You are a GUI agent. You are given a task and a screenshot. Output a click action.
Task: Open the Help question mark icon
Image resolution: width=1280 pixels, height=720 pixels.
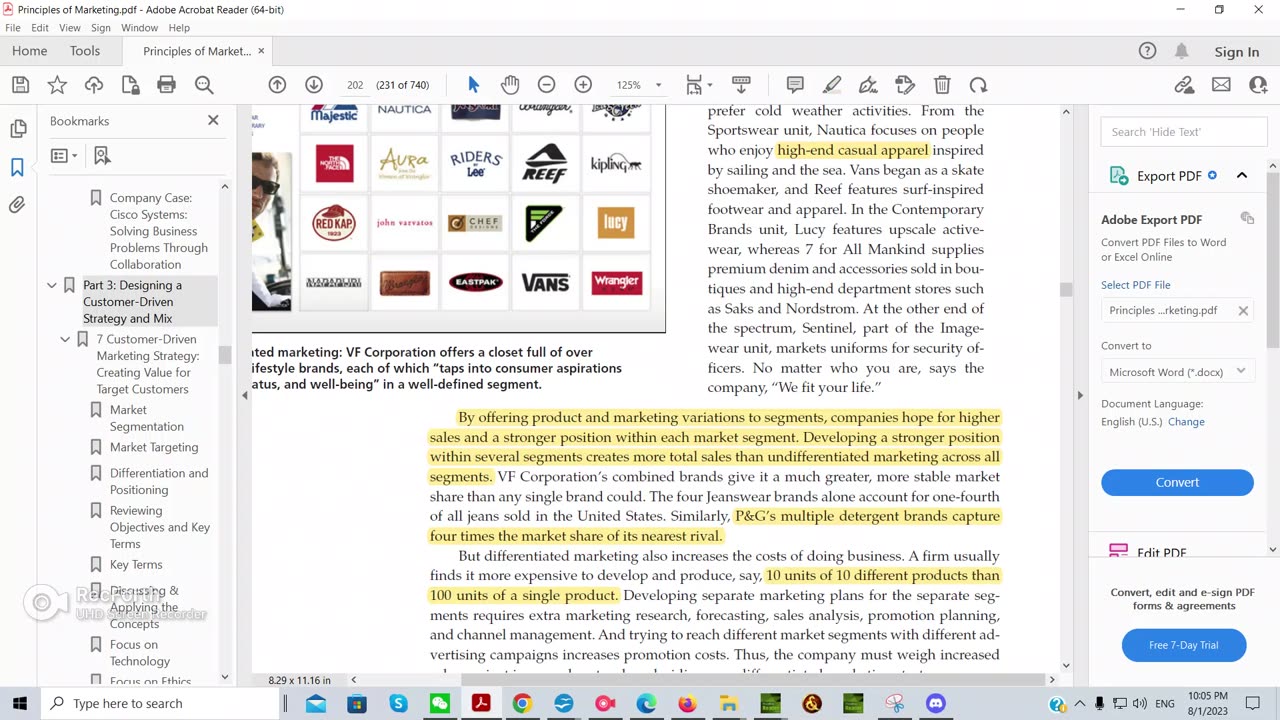[1148, 51]
